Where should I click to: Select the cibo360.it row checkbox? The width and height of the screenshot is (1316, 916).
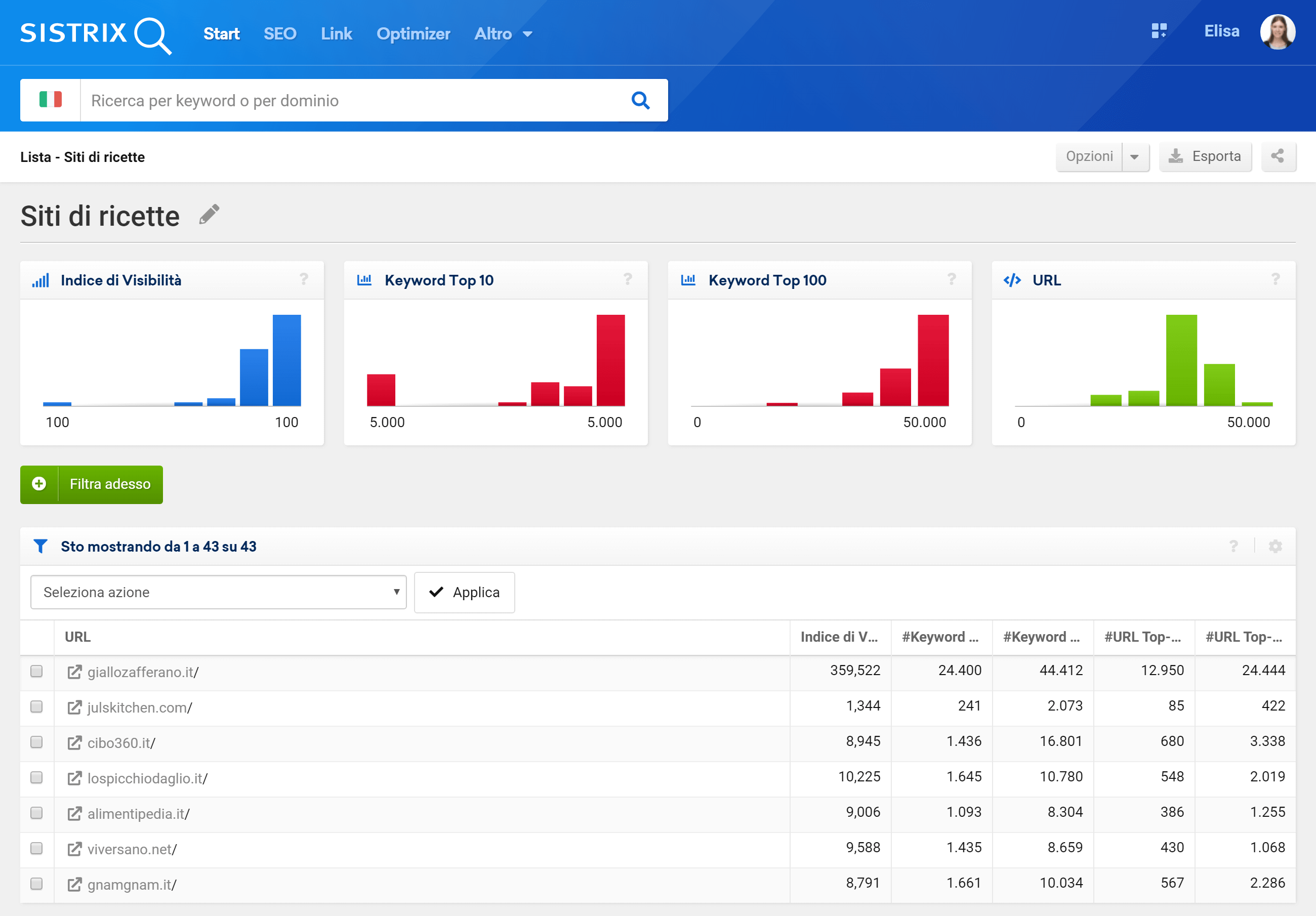tap(36, 742)
